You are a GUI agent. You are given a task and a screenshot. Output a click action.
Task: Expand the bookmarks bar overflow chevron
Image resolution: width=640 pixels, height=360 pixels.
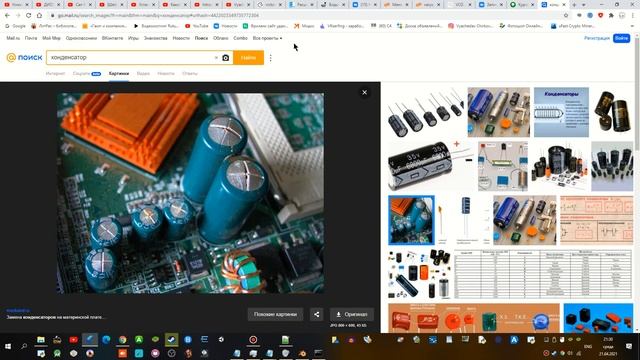633,26
